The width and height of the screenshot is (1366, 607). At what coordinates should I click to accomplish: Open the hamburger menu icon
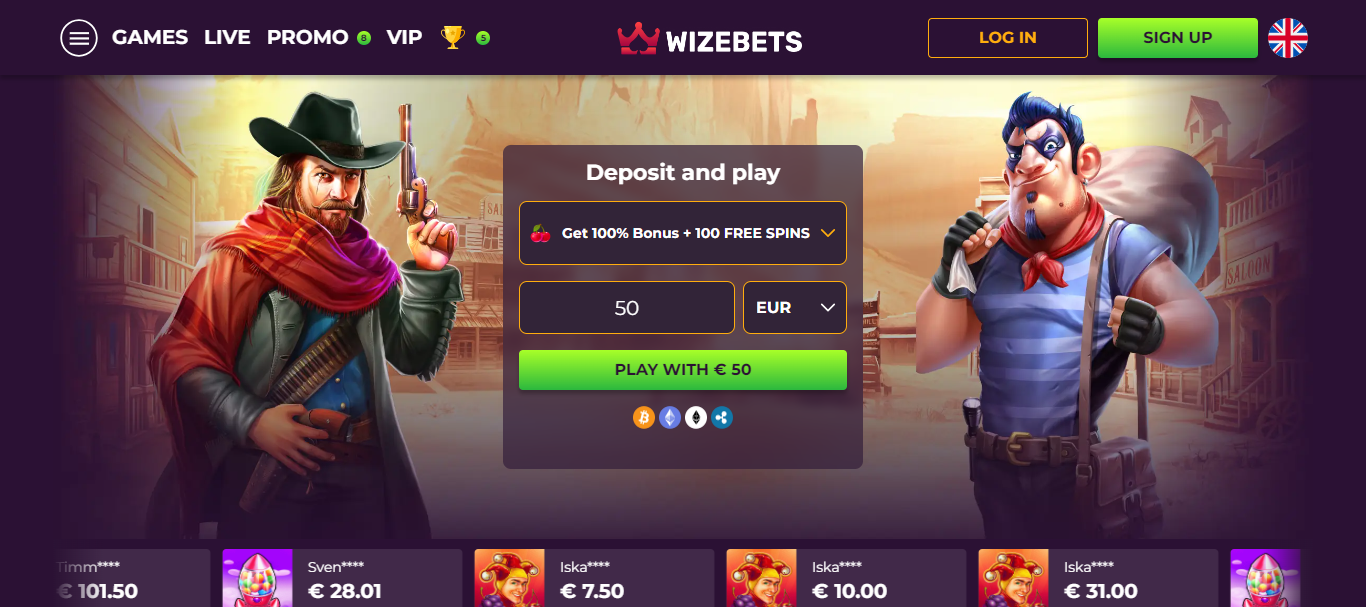point(78,38)
